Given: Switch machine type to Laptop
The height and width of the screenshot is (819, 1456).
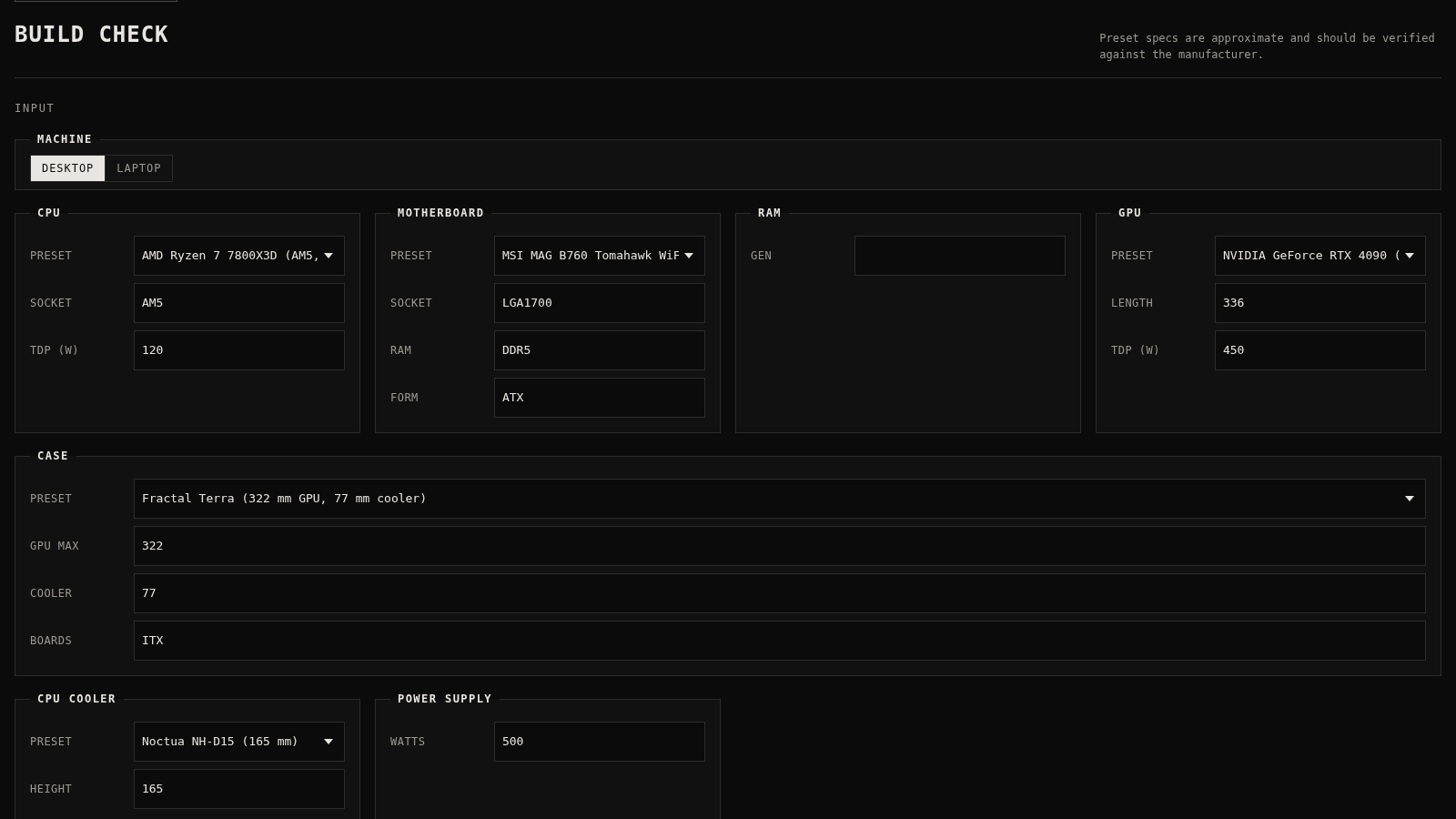Looking at the screenshot, I should coord(138,168).
